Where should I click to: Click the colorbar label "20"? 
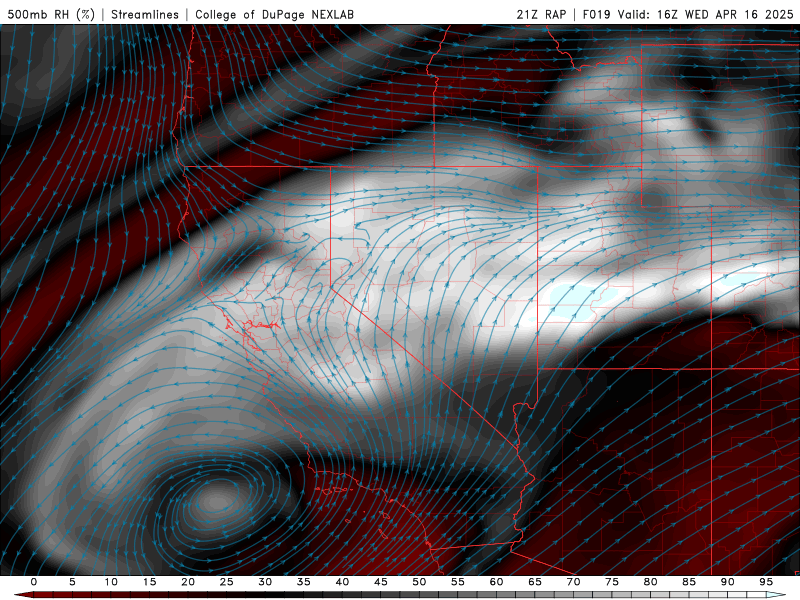pos(188,582)
